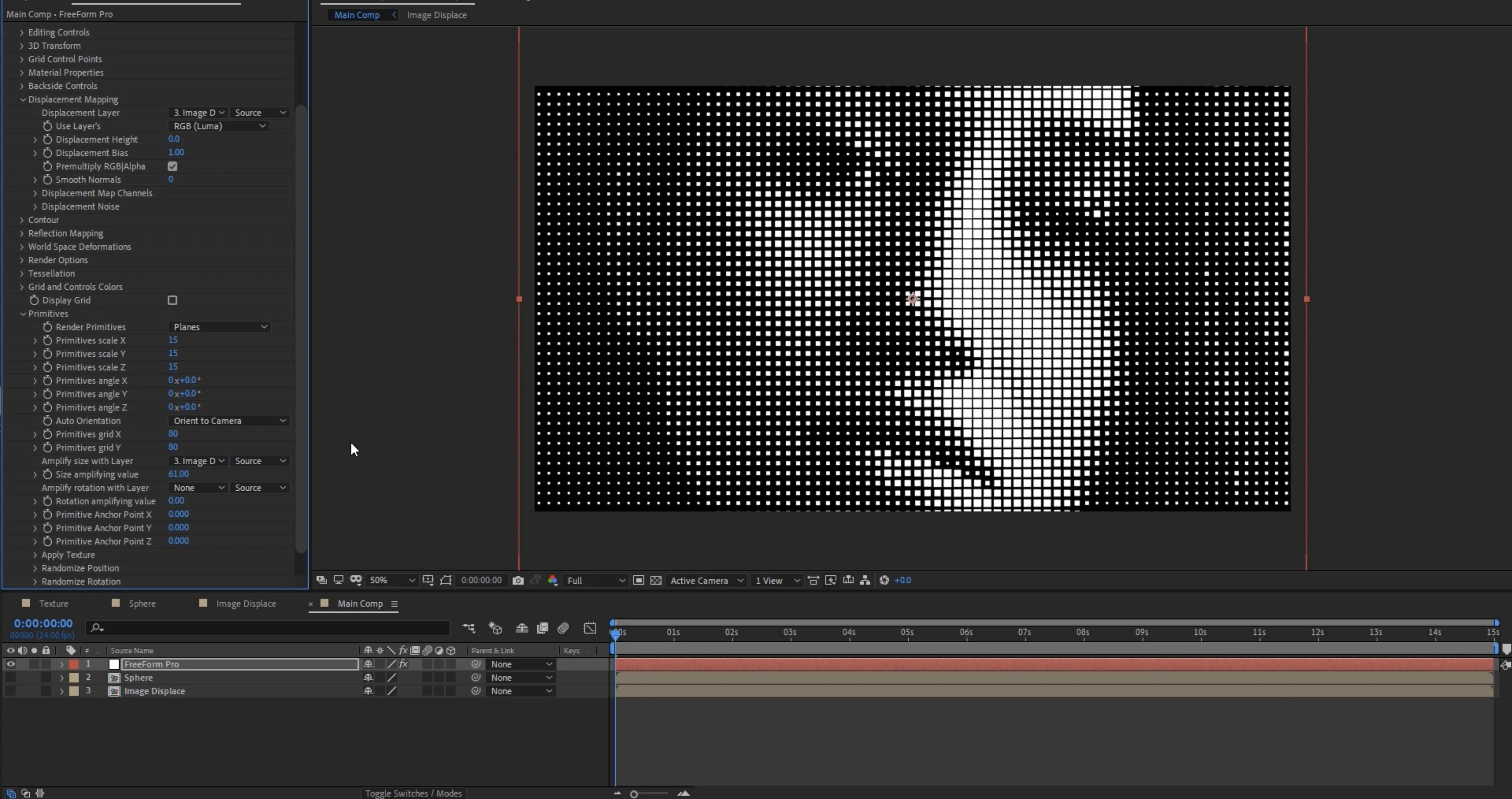Collapse the Displacement Mapping group
The width and height of the screenshot is (1512, 799).
point(23,99)
